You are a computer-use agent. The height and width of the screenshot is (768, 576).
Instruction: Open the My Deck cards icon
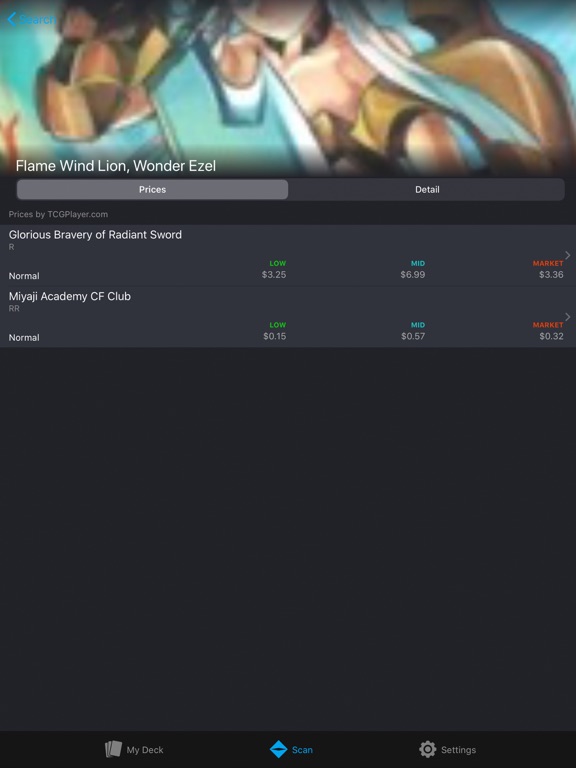click(113, 749)
